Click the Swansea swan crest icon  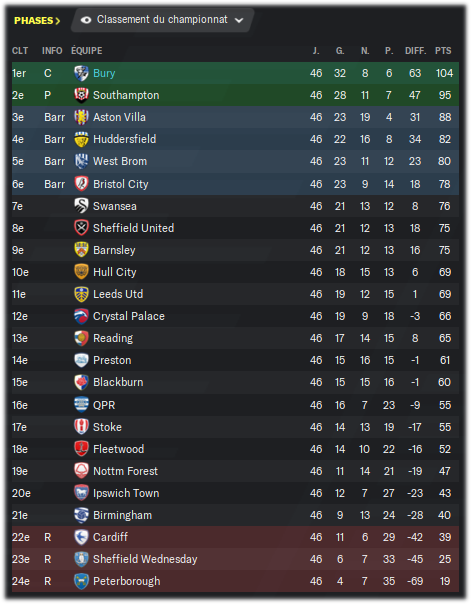point(81,206)
